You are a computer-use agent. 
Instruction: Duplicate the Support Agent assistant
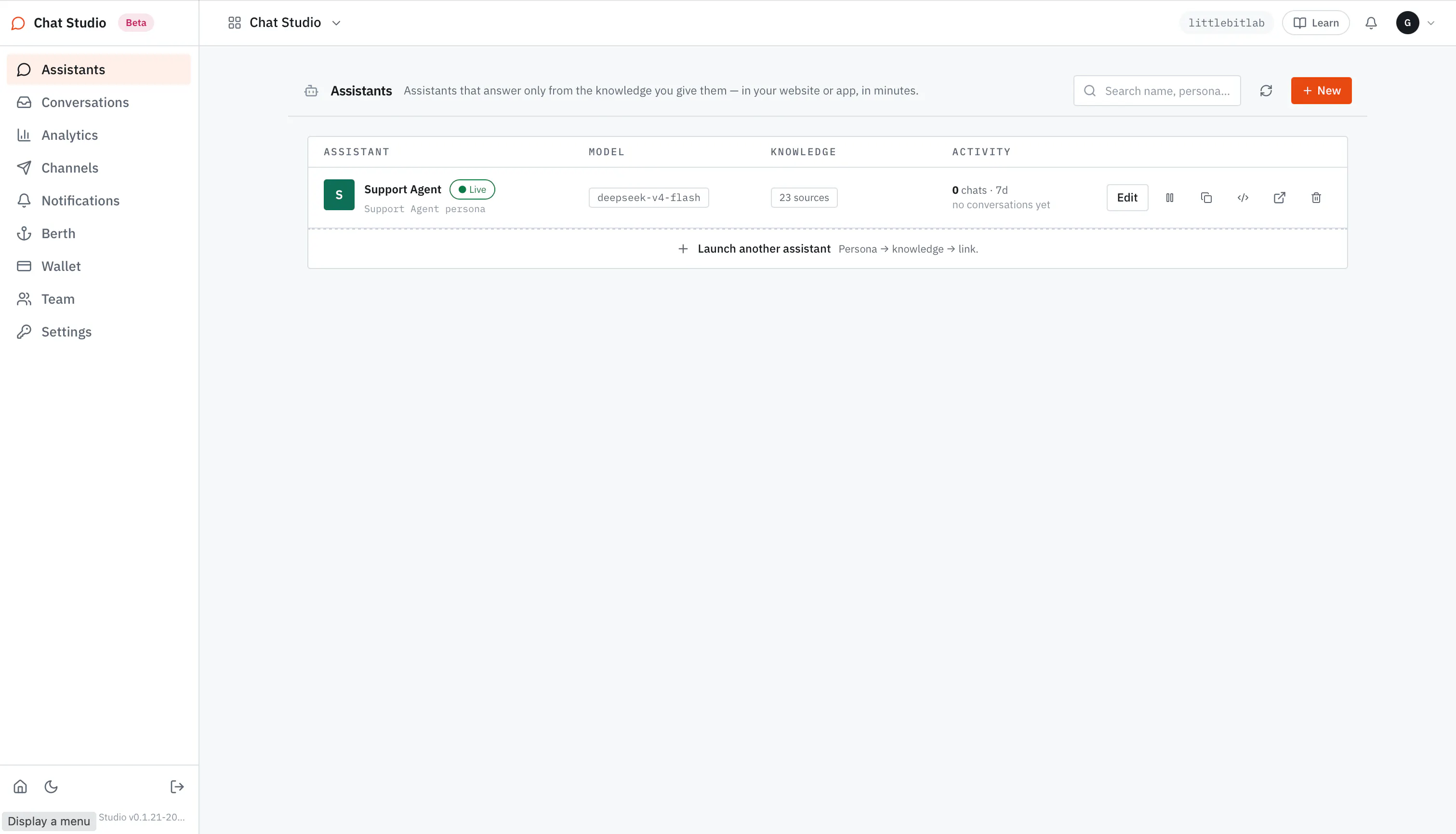1206,198
